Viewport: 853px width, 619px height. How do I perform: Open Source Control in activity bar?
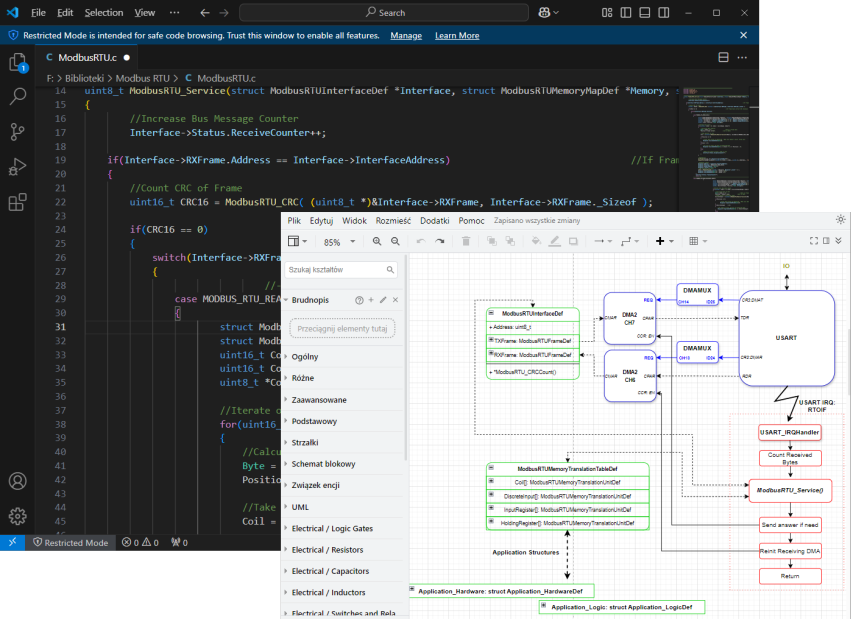point(17,131)
